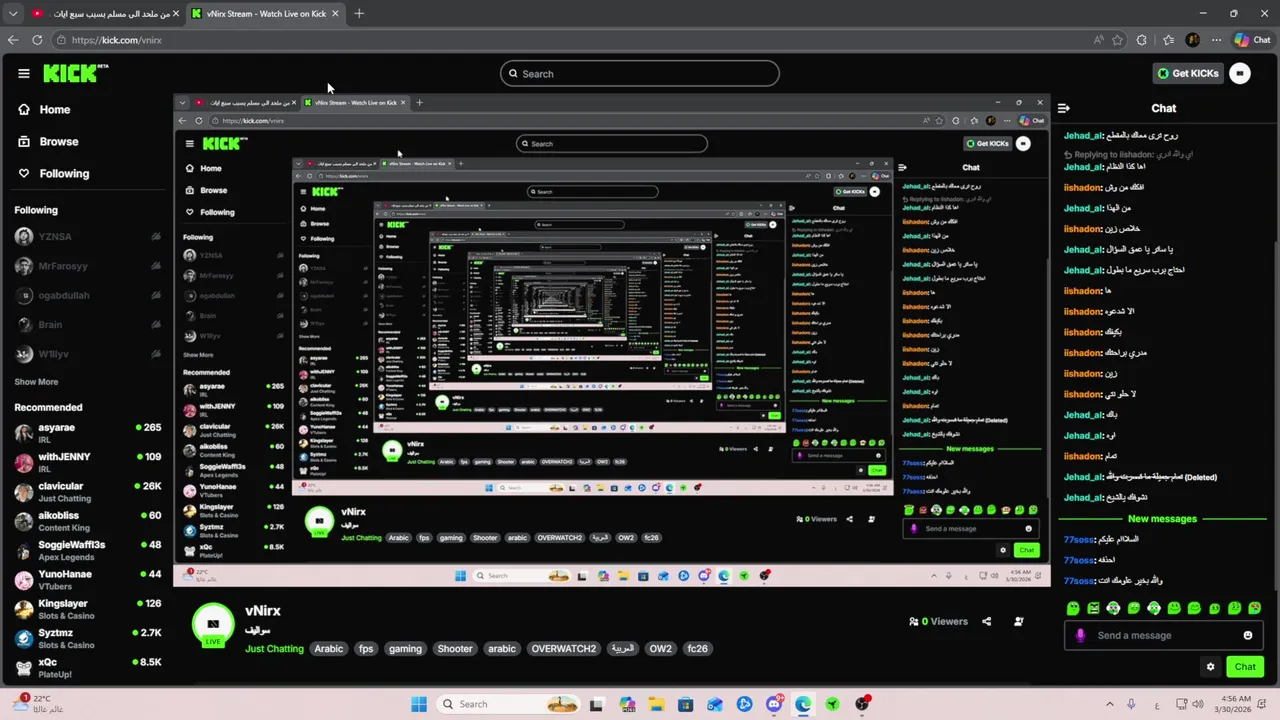The height and width of the screenshot is (720, 1280).
Task: Click the green KICK logo
Action: 75,73
